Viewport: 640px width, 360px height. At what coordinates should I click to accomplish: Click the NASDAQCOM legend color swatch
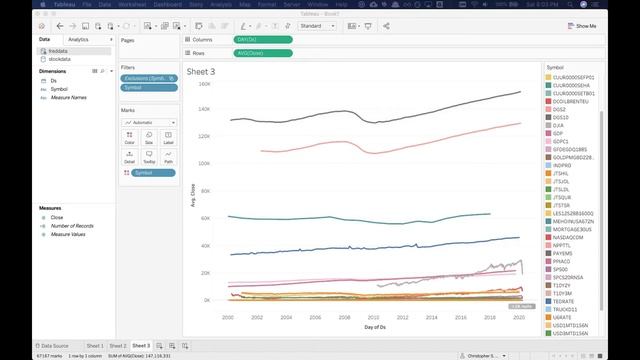(x=549, y=237)
